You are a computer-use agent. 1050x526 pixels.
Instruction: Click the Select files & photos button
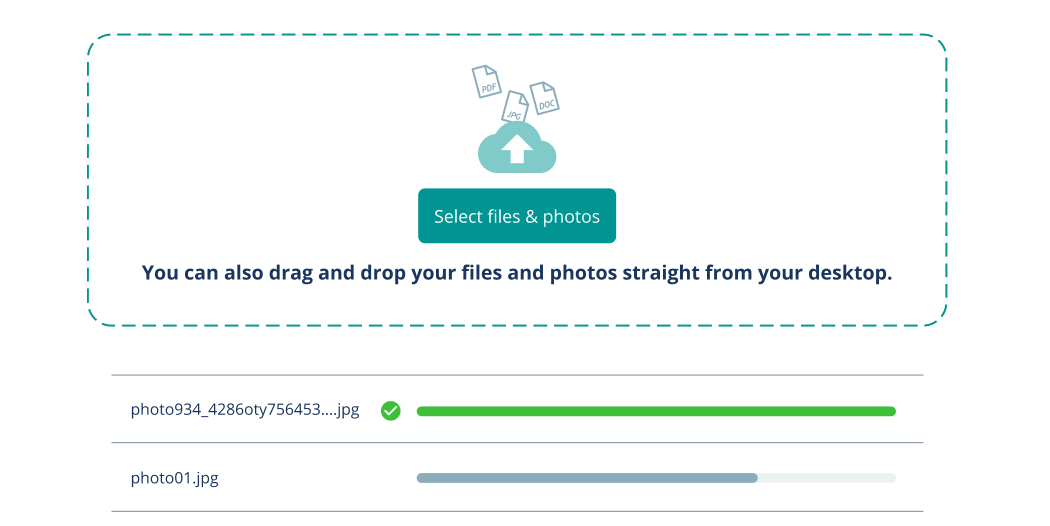pyautogui.click(x=516, y=216)
